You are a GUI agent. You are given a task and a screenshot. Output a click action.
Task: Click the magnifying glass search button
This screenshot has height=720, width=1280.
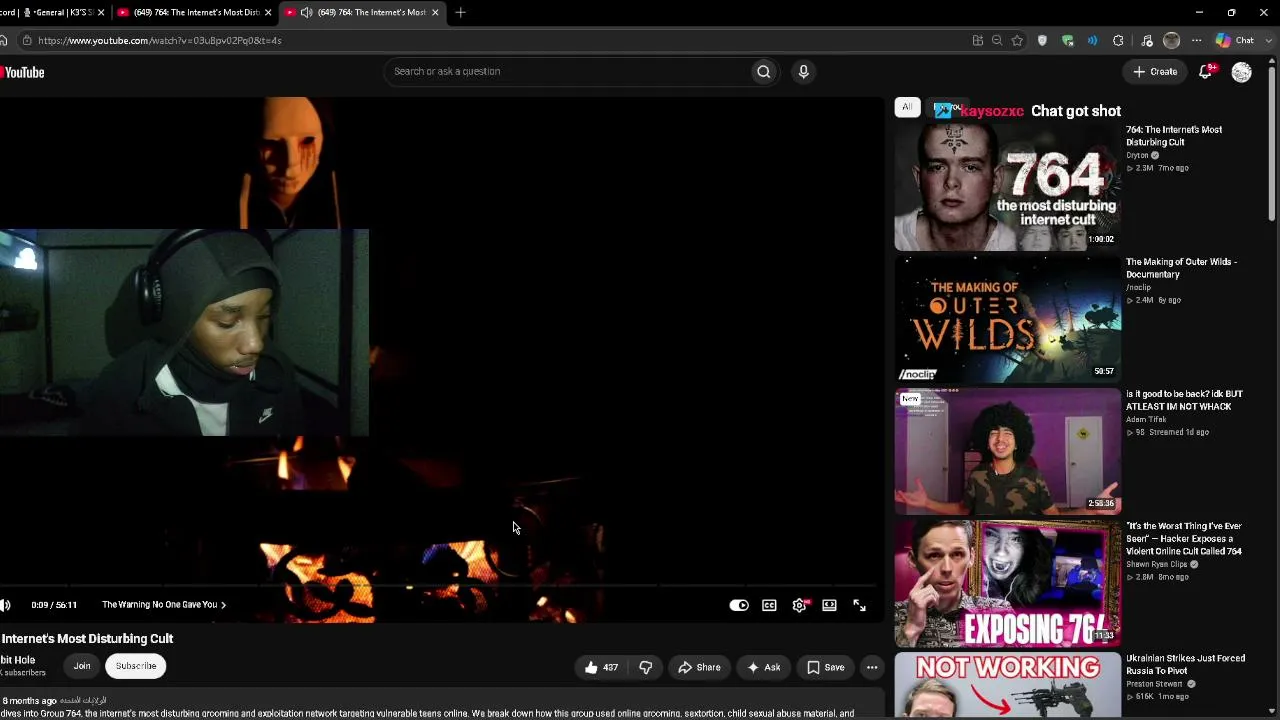[764, 72]
